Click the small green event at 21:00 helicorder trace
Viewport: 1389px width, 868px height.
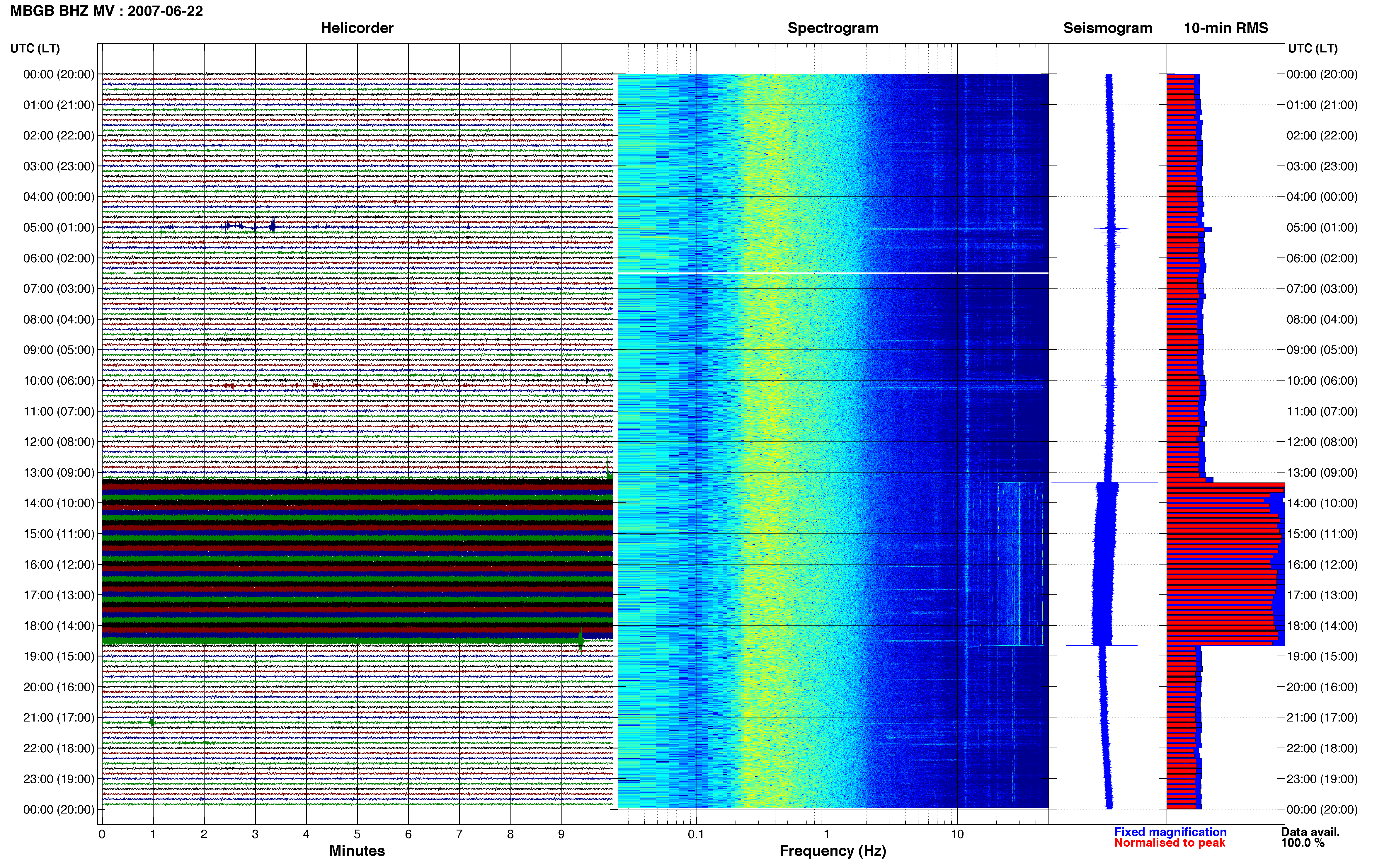(x=152, y=722)
